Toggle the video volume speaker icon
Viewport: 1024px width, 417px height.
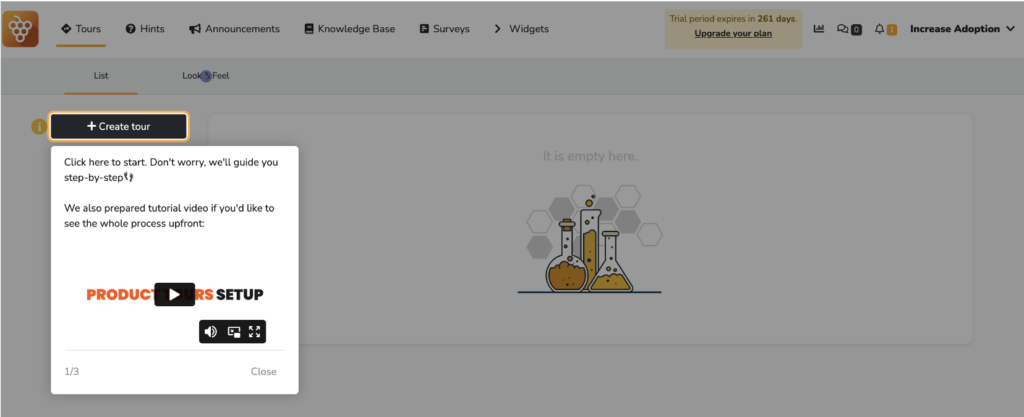coord(210,332)
